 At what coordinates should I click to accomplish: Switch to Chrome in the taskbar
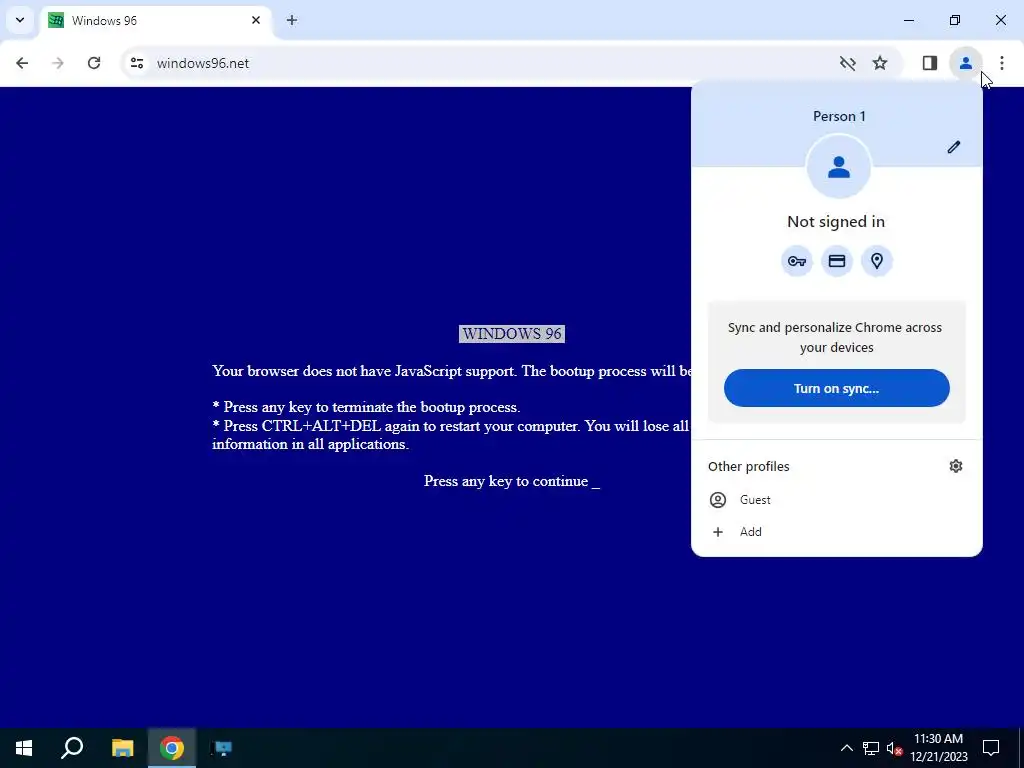click(172, 748)
